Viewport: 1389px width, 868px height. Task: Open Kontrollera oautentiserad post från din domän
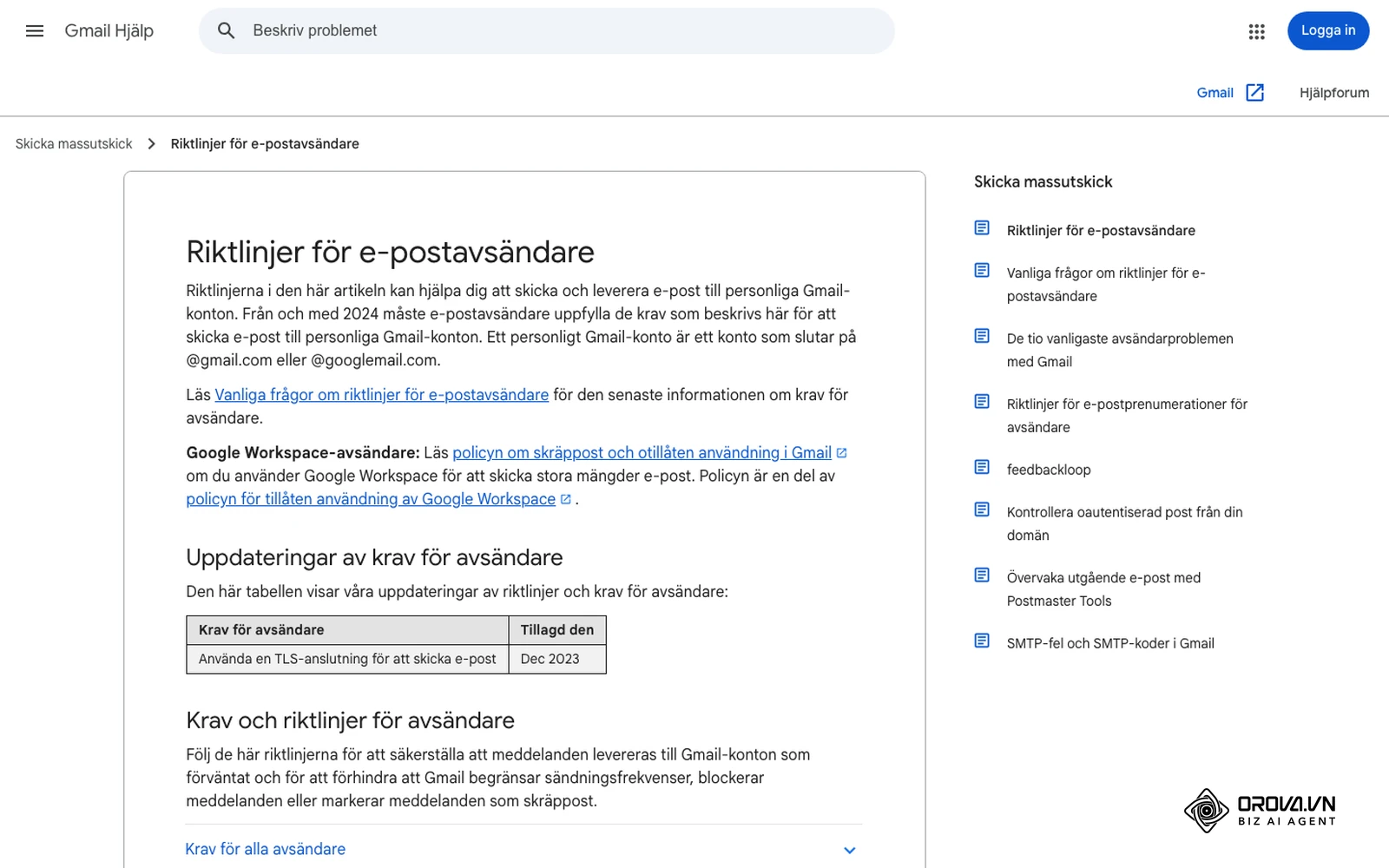pos(1125,523)
